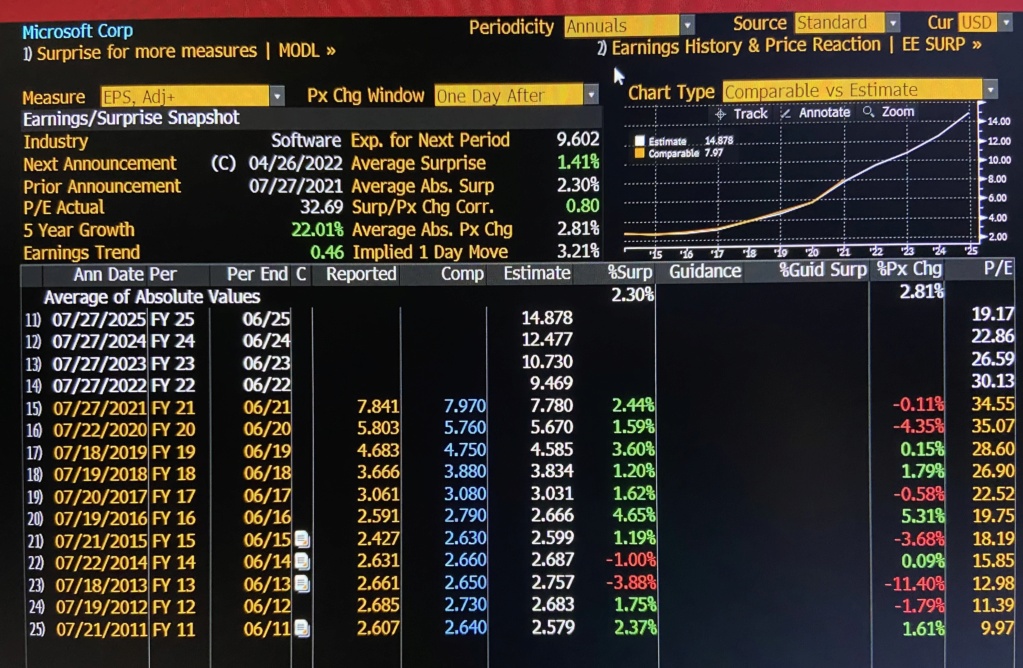This screenshot has width=1023, height=668.
Task: Click the Reported column header
Action: (361, 274)
